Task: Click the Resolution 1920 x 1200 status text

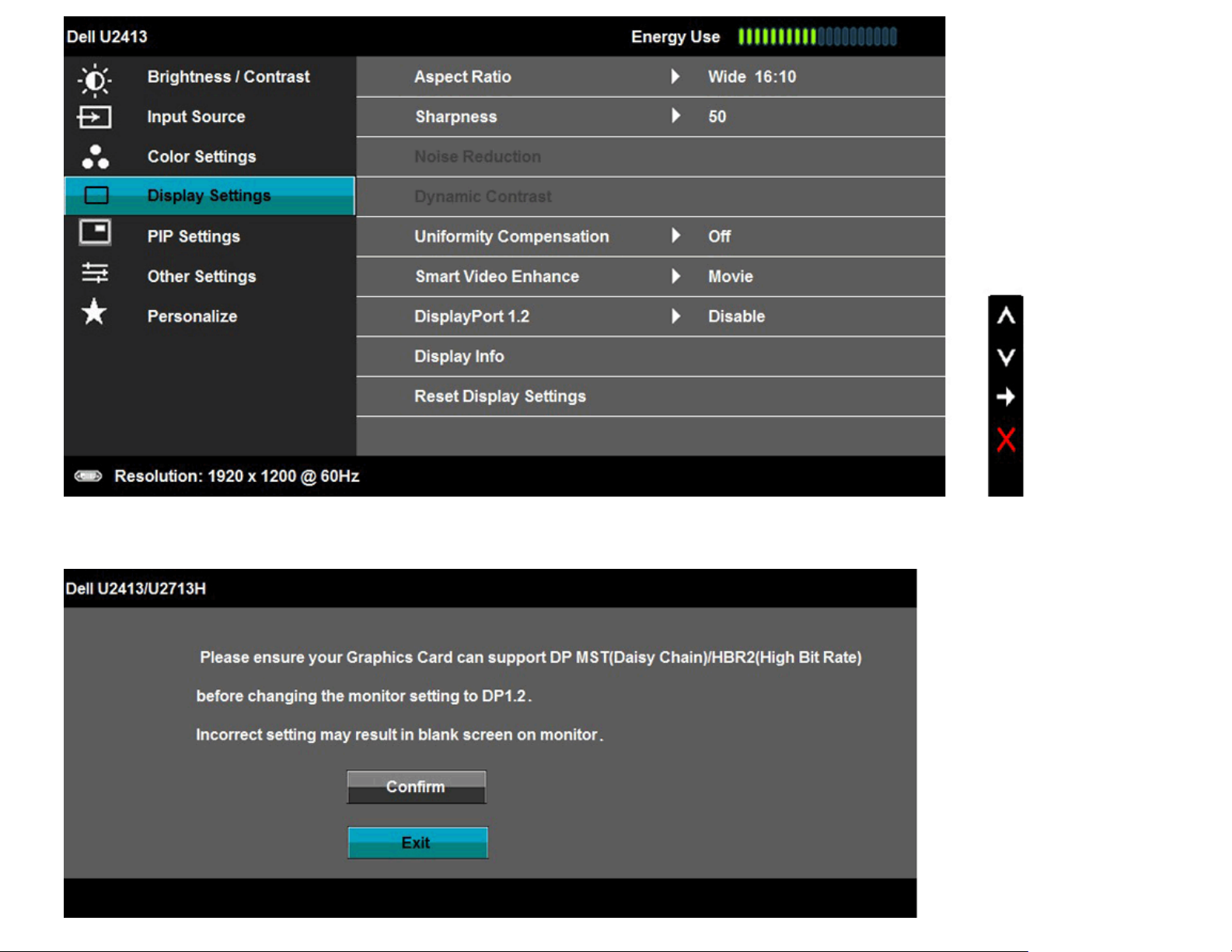Action: click(237, 476)
